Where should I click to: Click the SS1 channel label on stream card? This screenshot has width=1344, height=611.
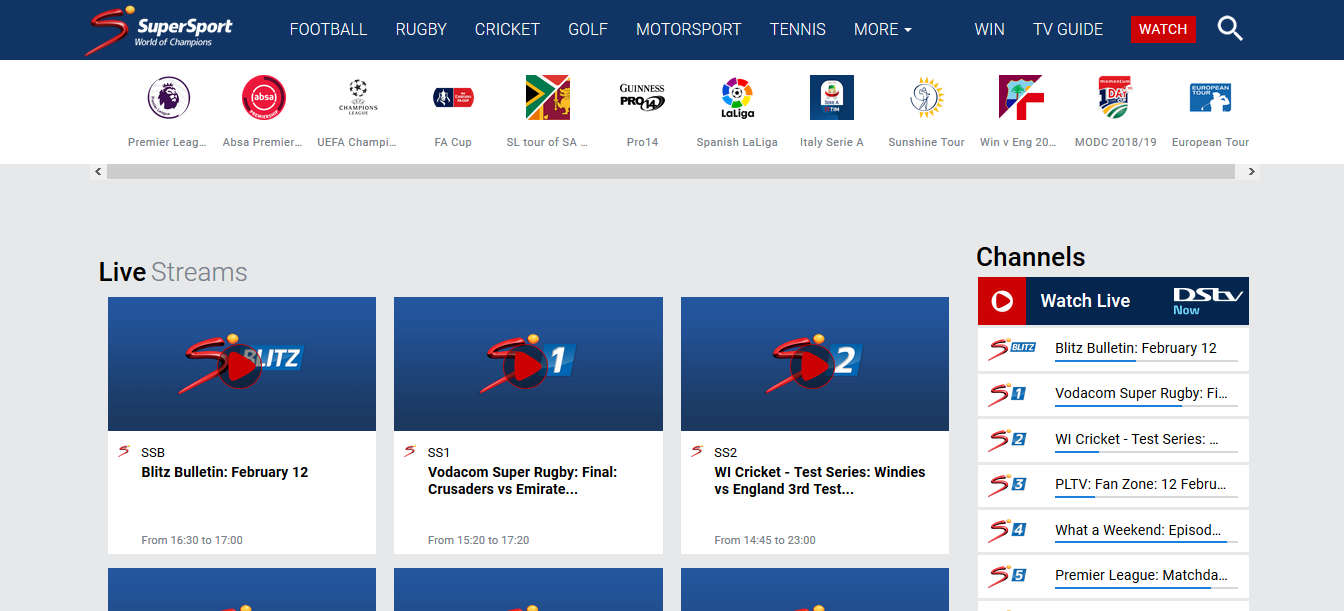[x=439, y=453]
